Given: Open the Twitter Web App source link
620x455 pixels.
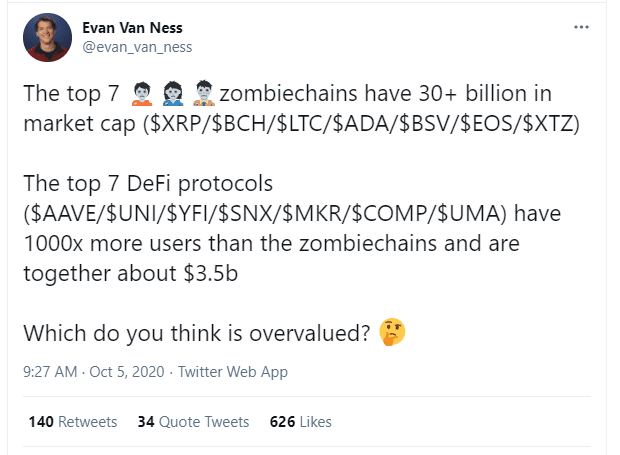Looking at the screenshot, I should tap(233, 372).
